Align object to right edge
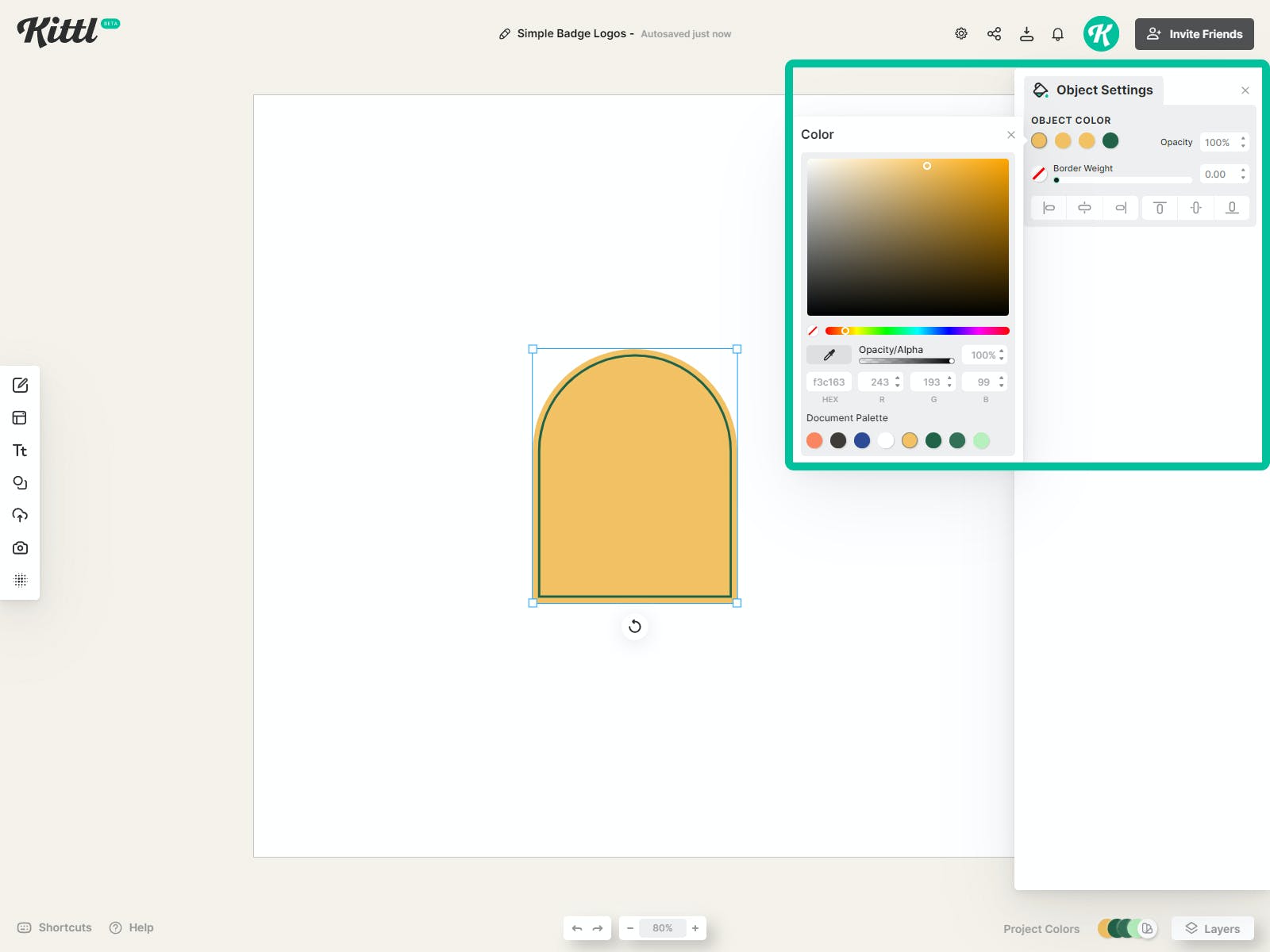The image size is (1270, 952). 1121,208
